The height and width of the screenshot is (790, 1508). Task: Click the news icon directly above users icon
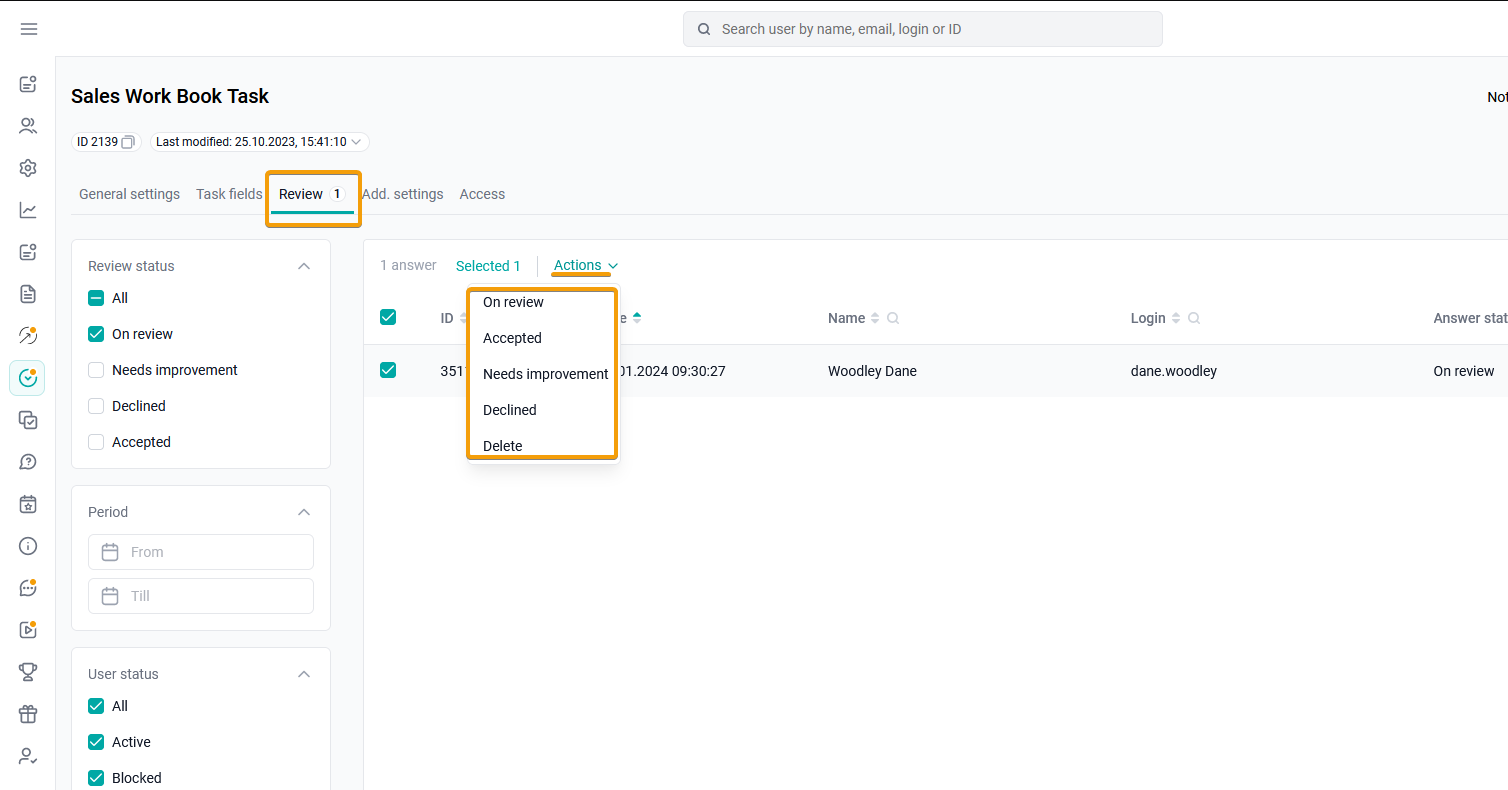pos(28,84)
